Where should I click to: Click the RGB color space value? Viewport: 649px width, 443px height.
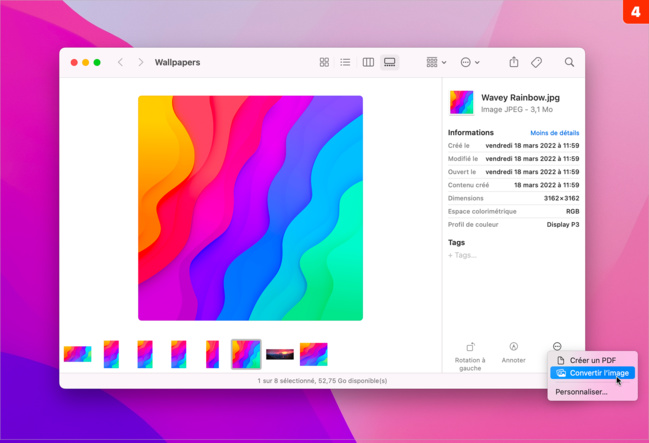coord(572,211)
